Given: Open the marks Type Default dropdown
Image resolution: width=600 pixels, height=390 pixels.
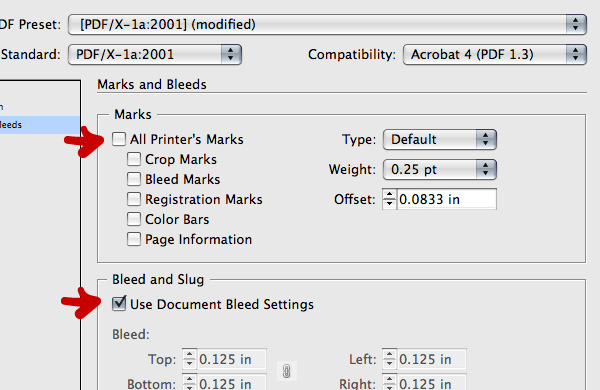Looking at the screenshot, I should 440,139.
